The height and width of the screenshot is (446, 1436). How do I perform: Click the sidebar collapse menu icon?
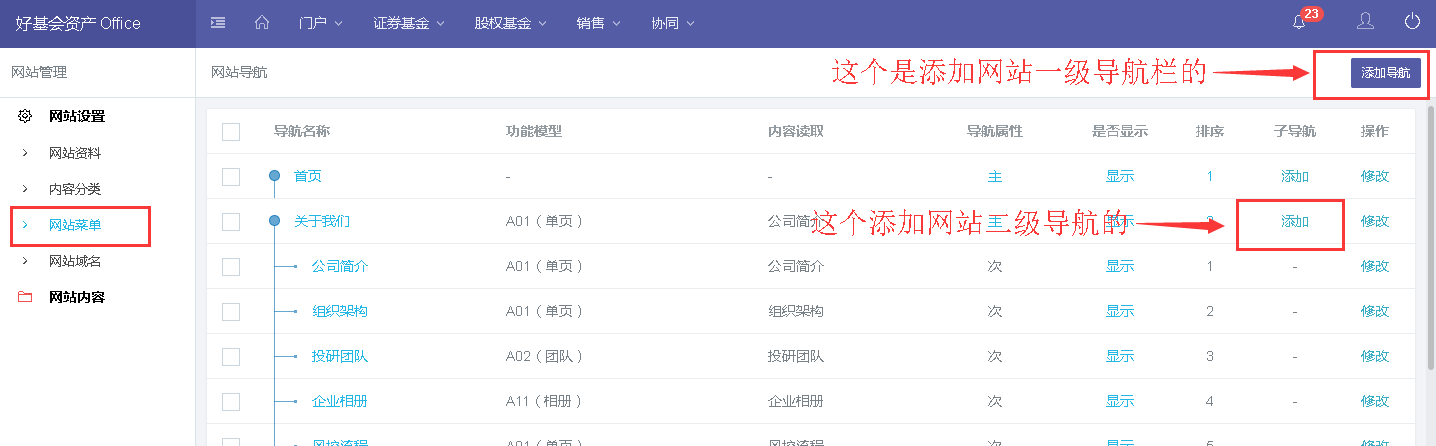click(218, 23)
